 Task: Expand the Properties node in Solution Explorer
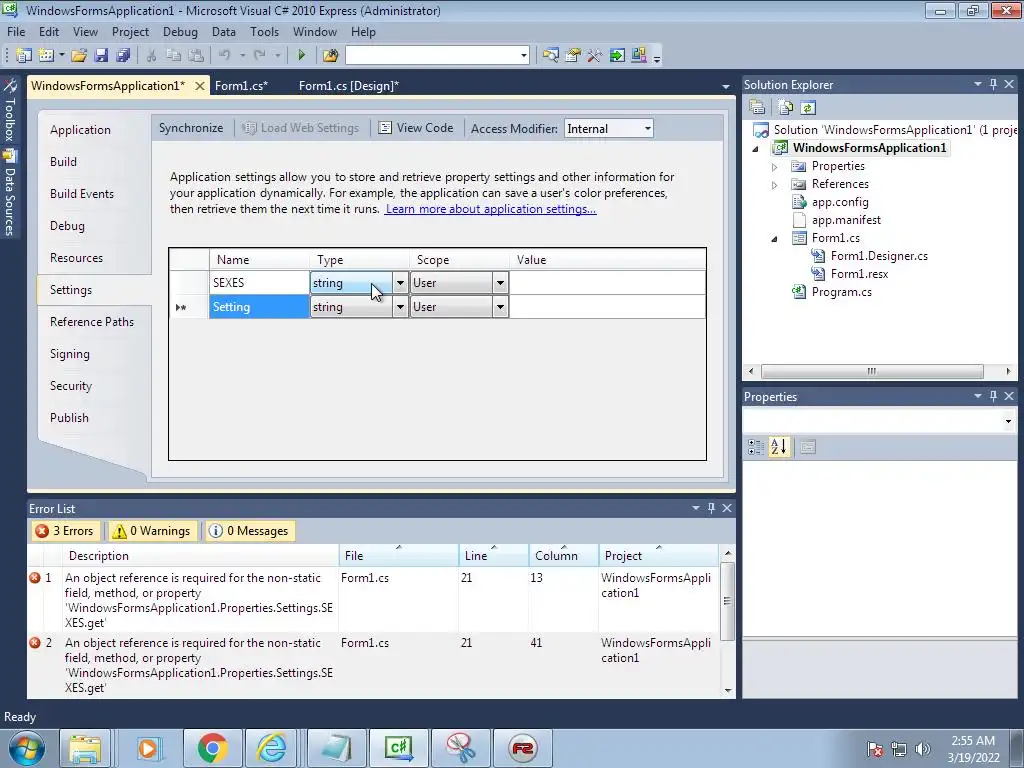[x=775, y=167]
